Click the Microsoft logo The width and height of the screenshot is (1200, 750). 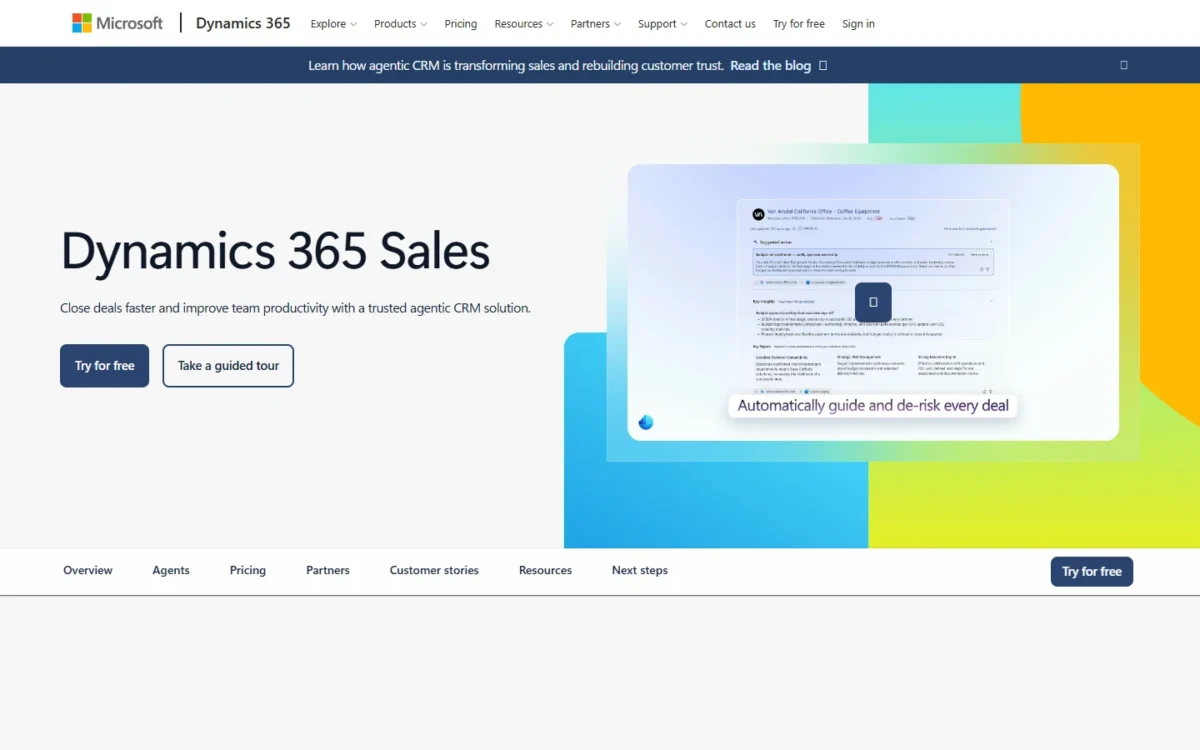tap(117, 23)
